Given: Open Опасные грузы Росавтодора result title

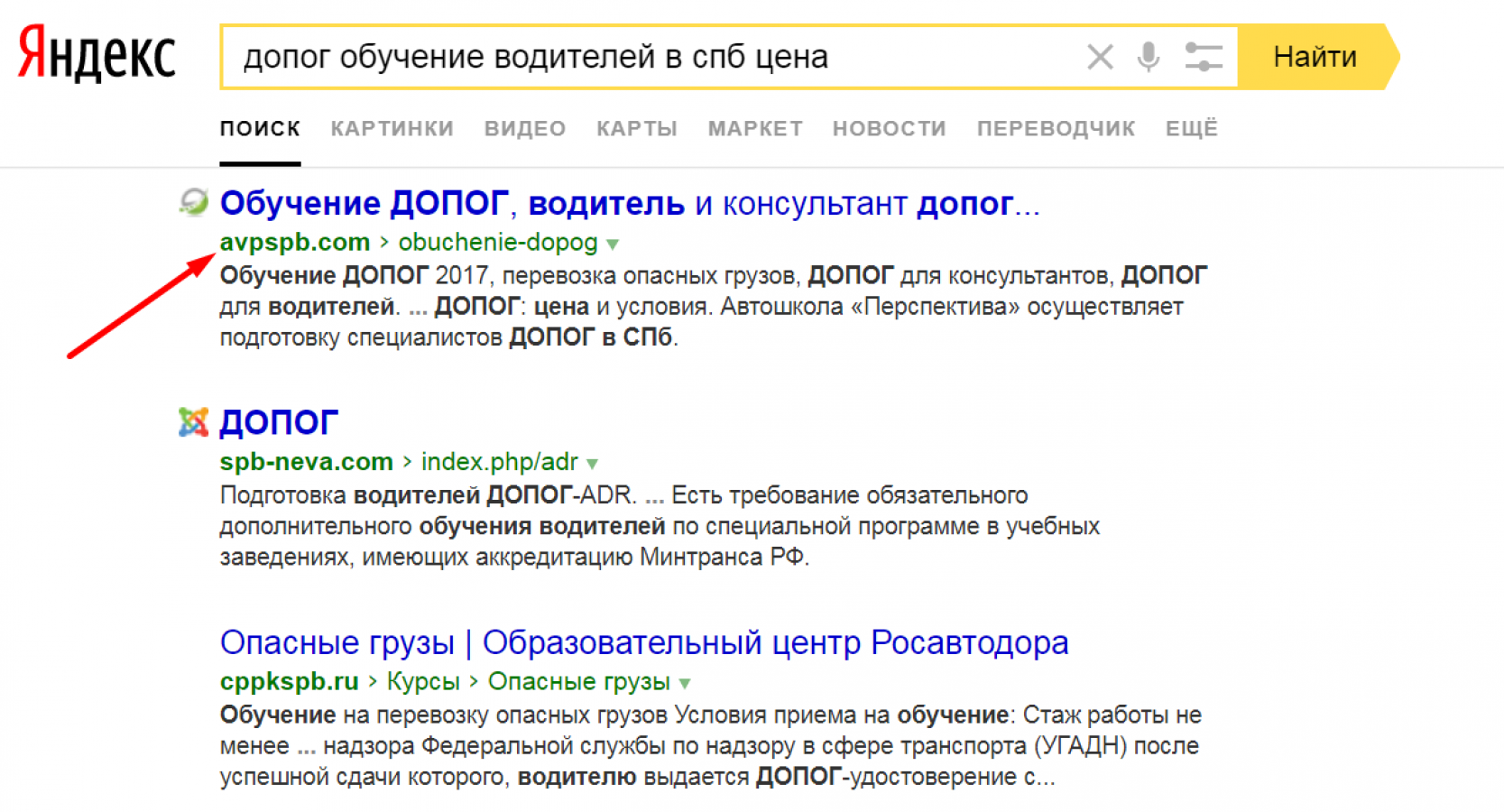Looking at the screenshot, I should pos(644,642).
